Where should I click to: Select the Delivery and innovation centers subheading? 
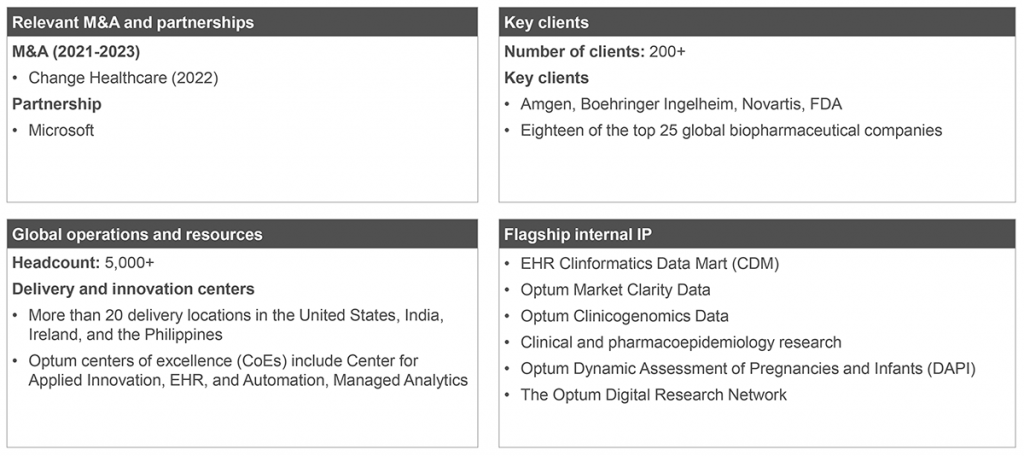coord(133,289)
